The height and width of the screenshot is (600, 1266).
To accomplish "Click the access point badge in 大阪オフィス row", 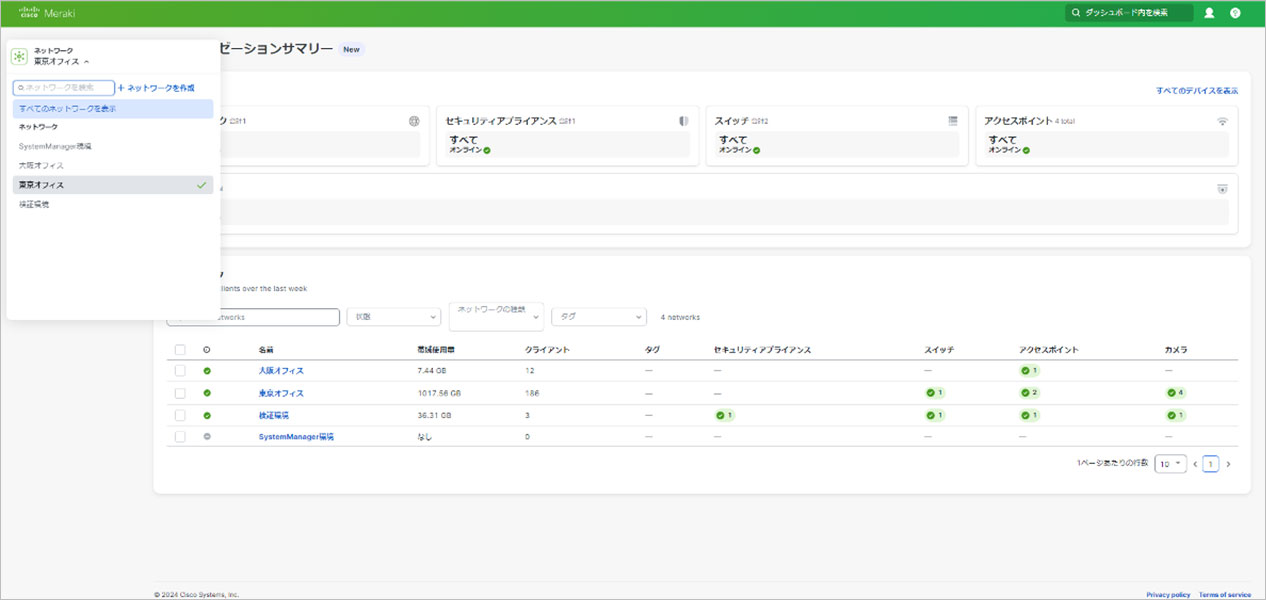I will pos(1030,371).
